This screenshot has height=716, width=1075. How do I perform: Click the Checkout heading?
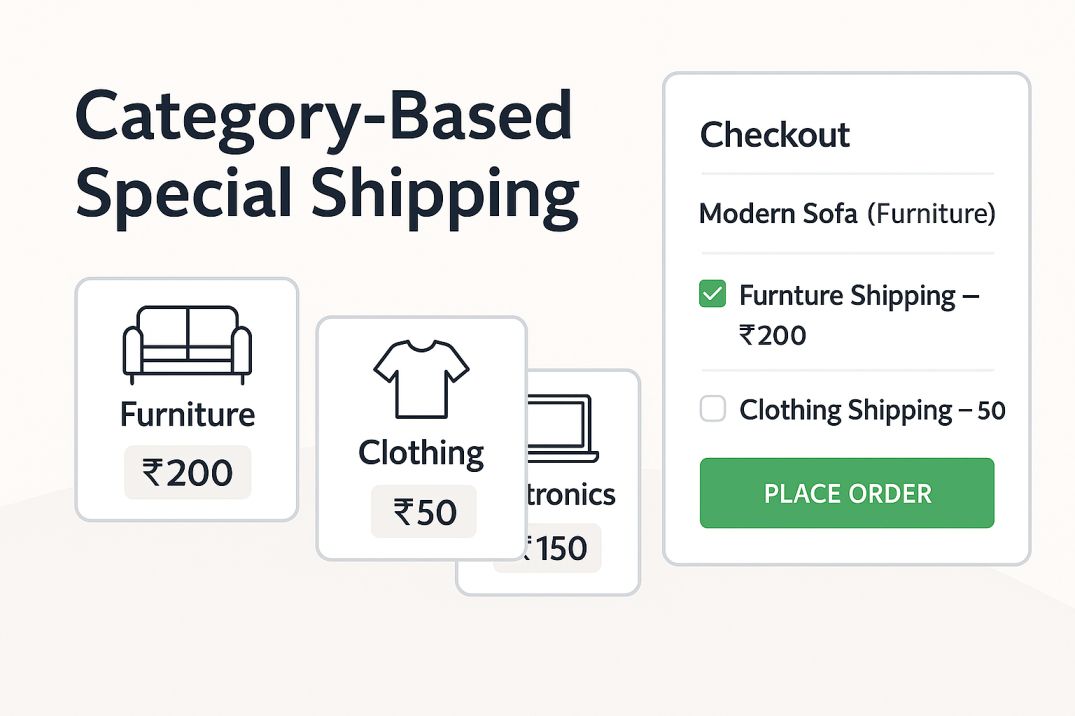(x=775, y=134)
